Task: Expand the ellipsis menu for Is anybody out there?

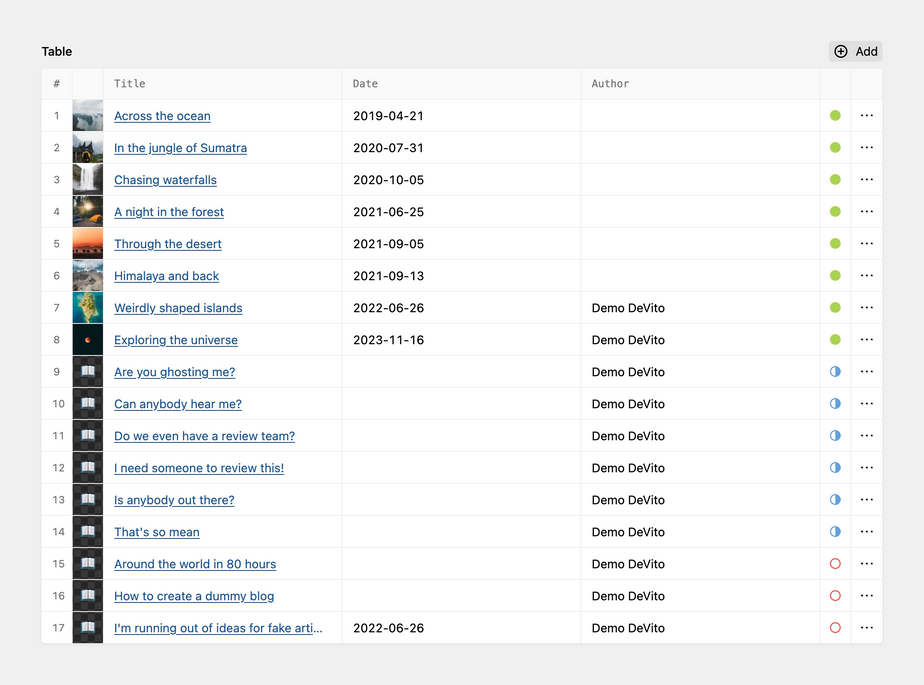Action: [x=866, y=500]
